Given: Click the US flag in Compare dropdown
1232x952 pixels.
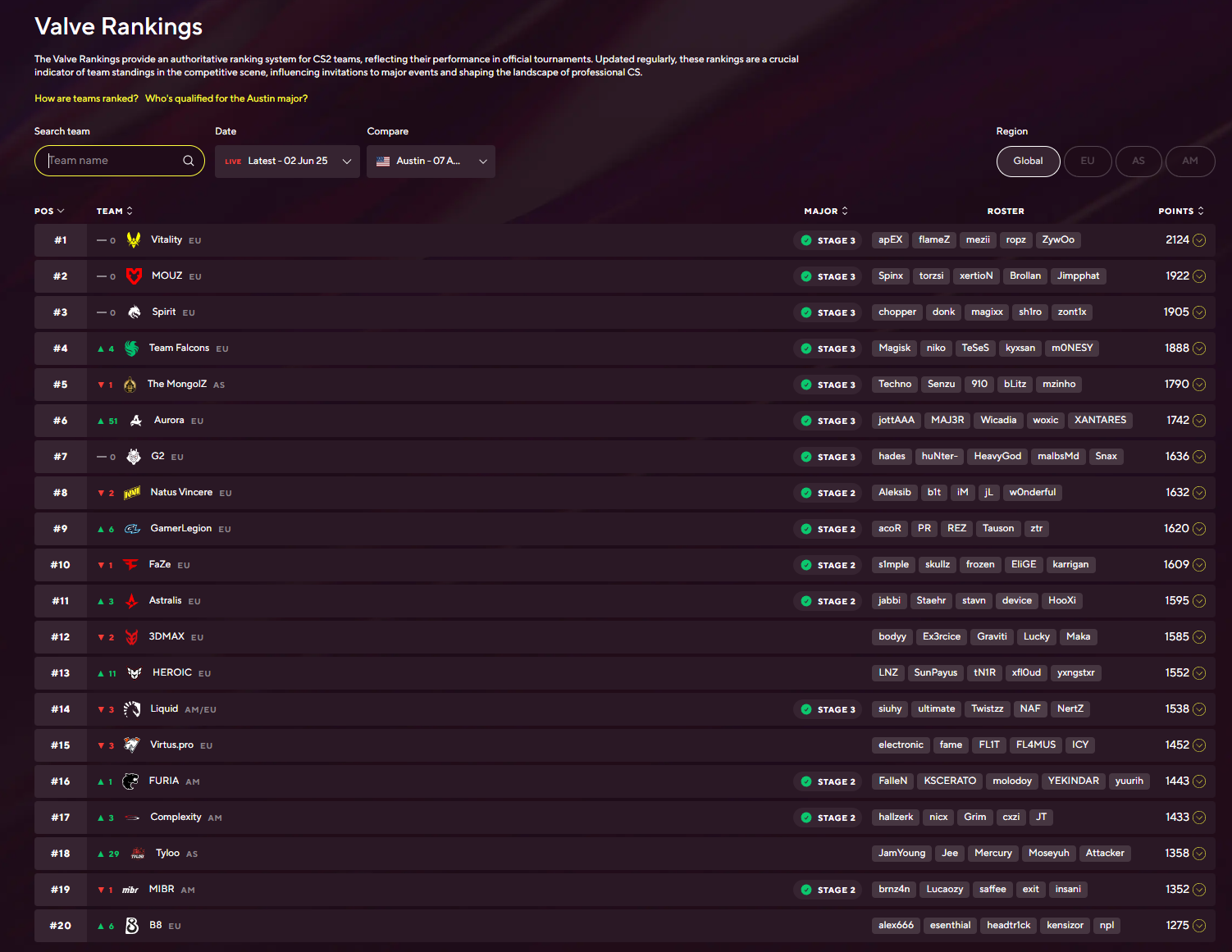Looking at the screenshot, I should (x=383, y=162).
